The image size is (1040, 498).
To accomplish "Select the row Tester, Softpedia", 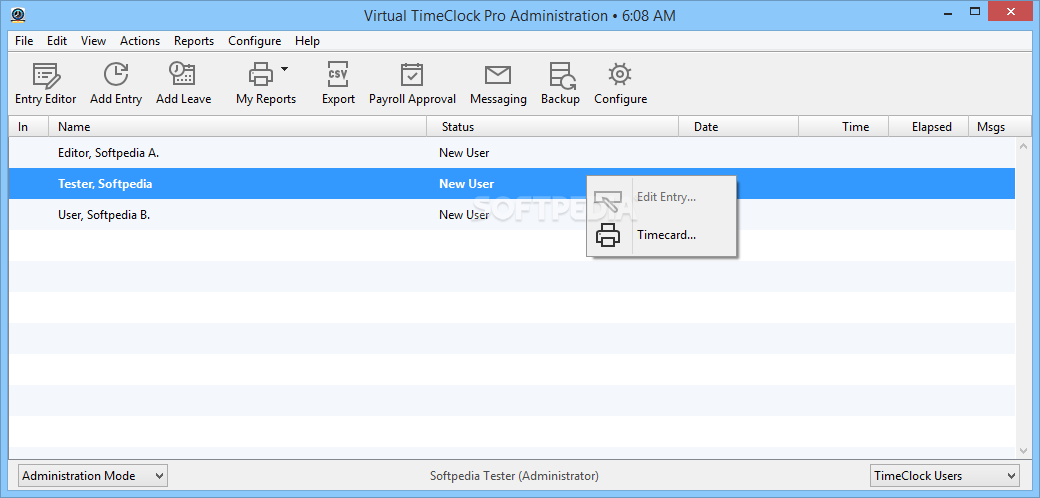I will point(511,184).
